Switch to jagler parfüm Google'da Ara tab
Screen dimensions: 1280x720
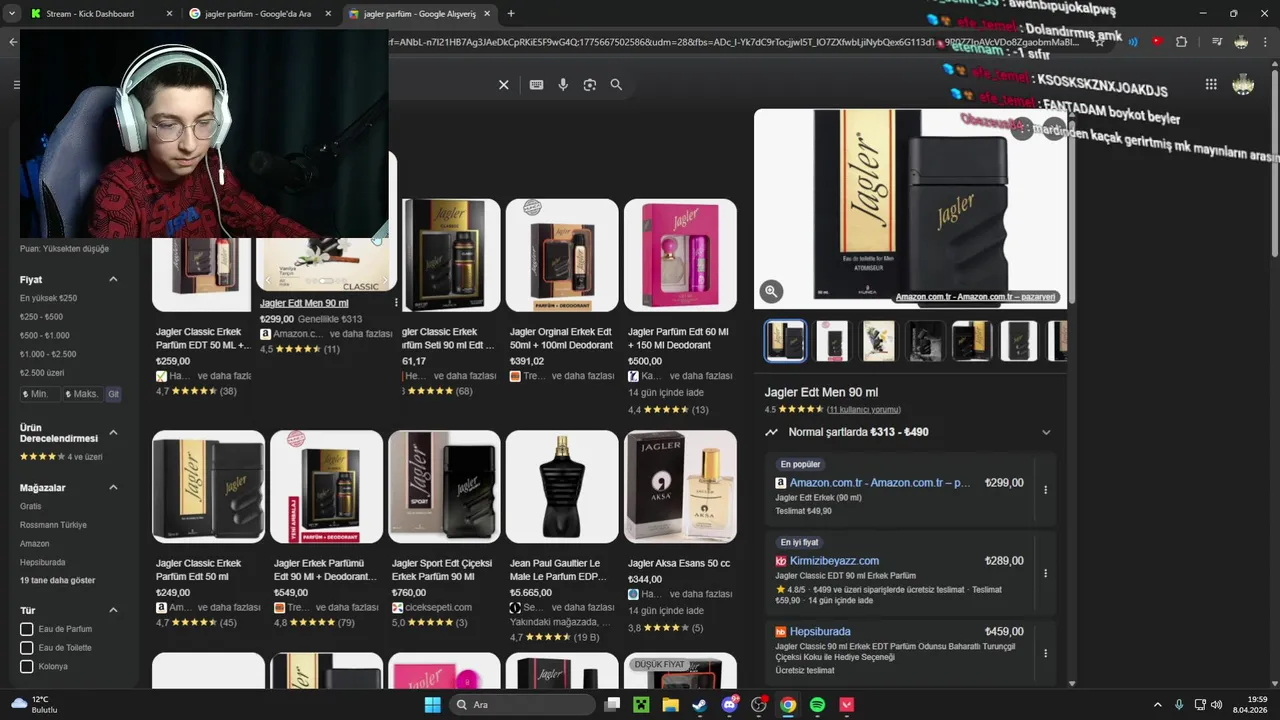[262, 14]
